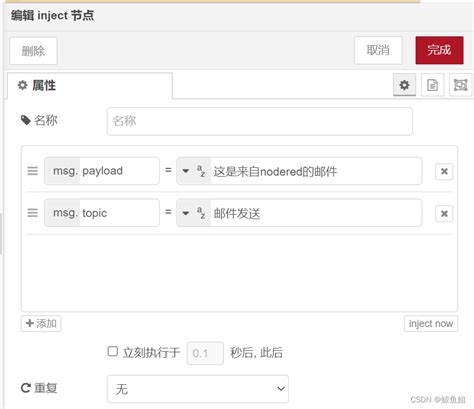Click the red 完成 done button
This screenshot has width=474, height=409.
pos(439,50)
